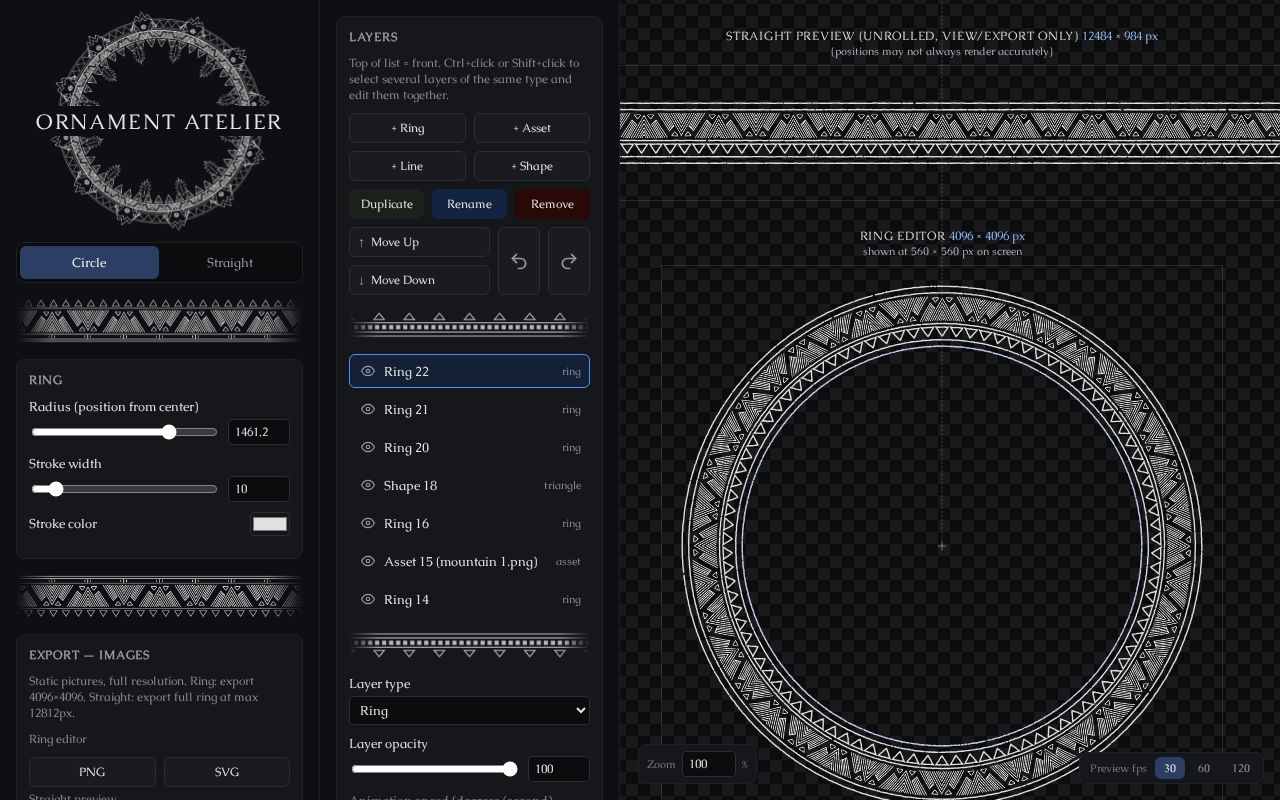
Task: Export ring editor as PNG
Action: click(92, 772)
